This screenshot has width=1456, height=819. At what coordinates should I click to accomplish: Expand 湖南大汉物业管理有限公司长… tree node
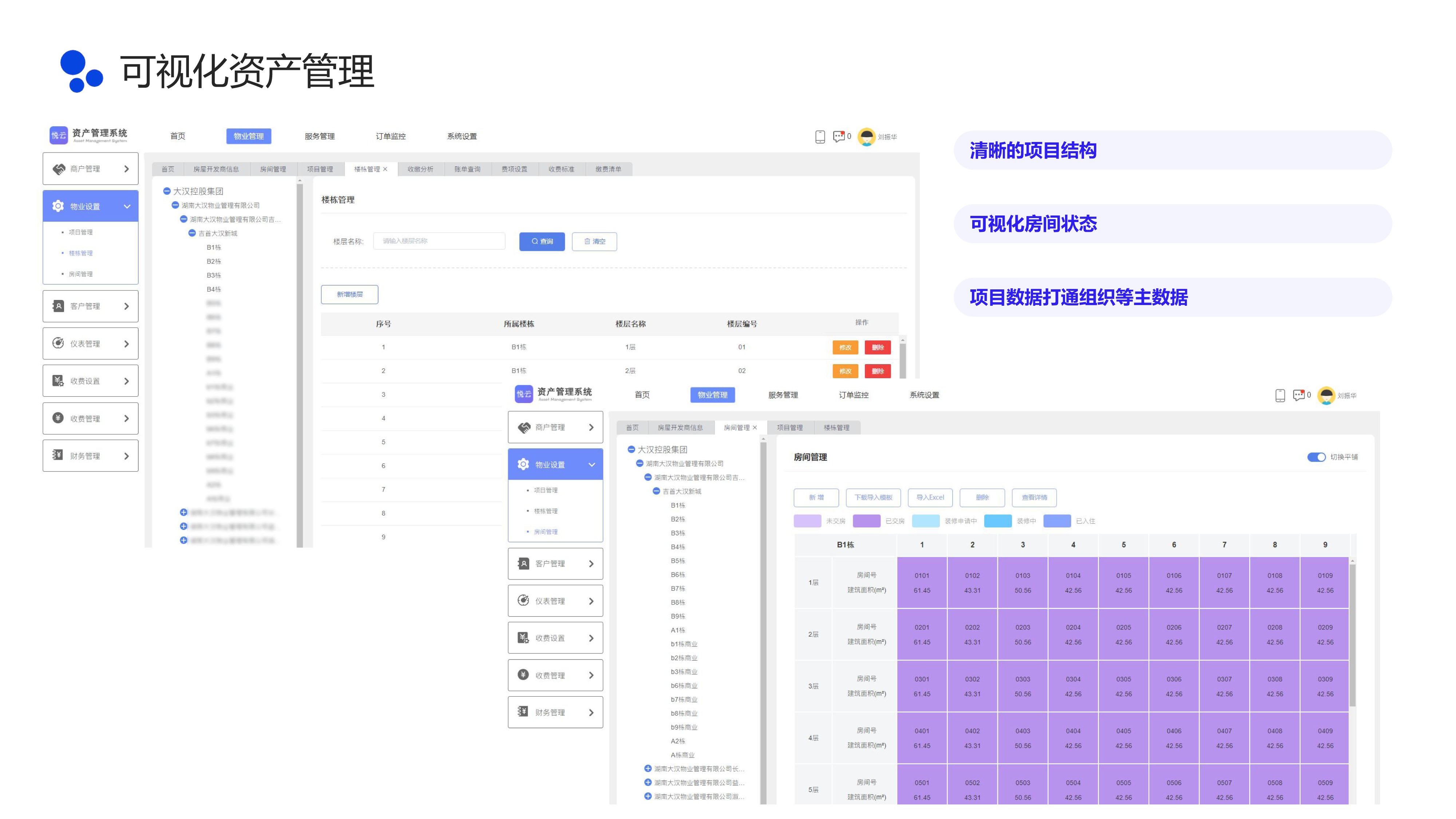pyautogui.click(x=648, y=768)
